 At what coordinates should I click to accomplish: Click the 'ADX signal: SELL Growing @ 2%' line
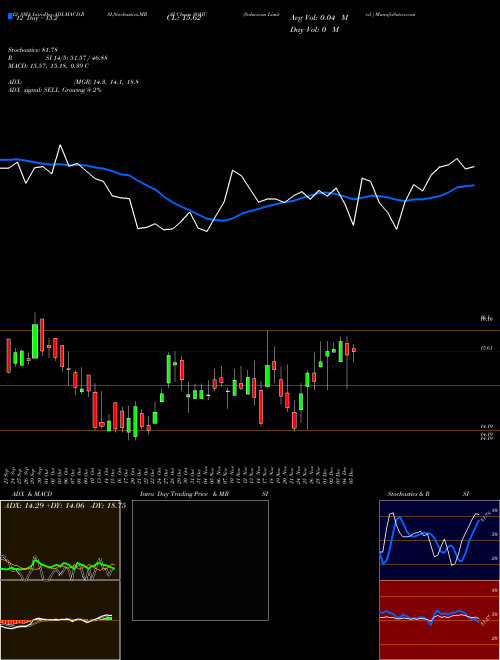coord(55,90)
